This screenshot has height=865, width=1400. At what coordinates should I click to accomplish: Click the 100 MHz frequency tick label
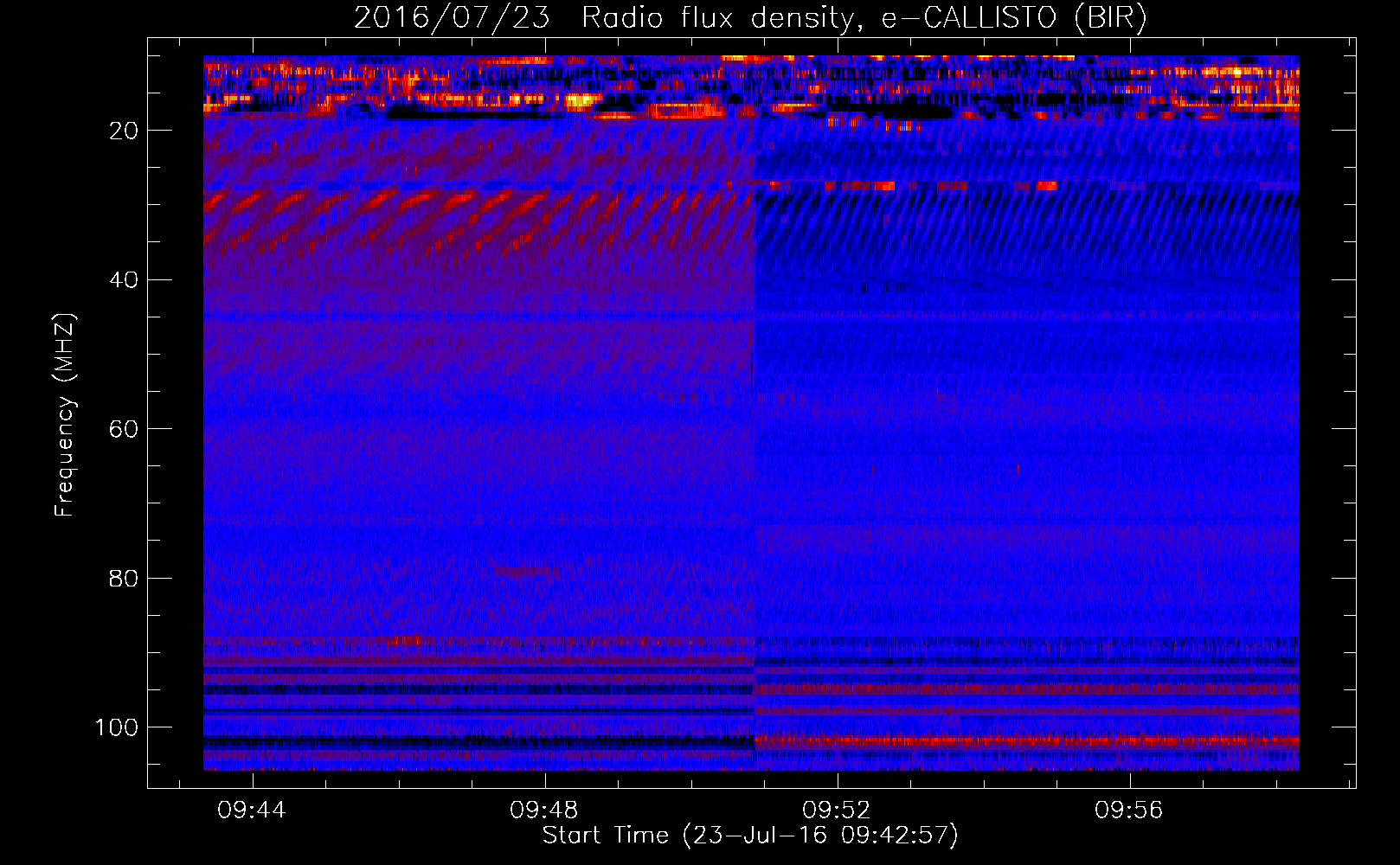[x=117, y=727]
